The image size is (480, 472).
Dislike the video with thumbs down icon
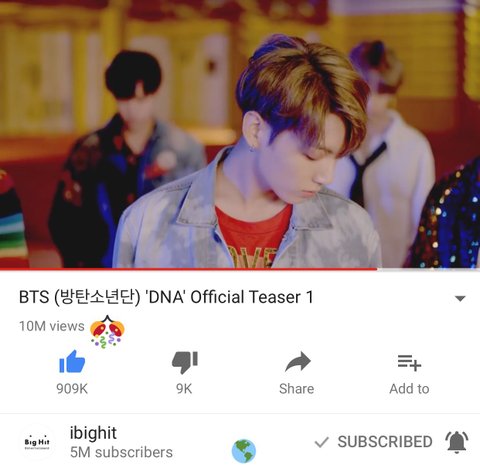point(185,362)
